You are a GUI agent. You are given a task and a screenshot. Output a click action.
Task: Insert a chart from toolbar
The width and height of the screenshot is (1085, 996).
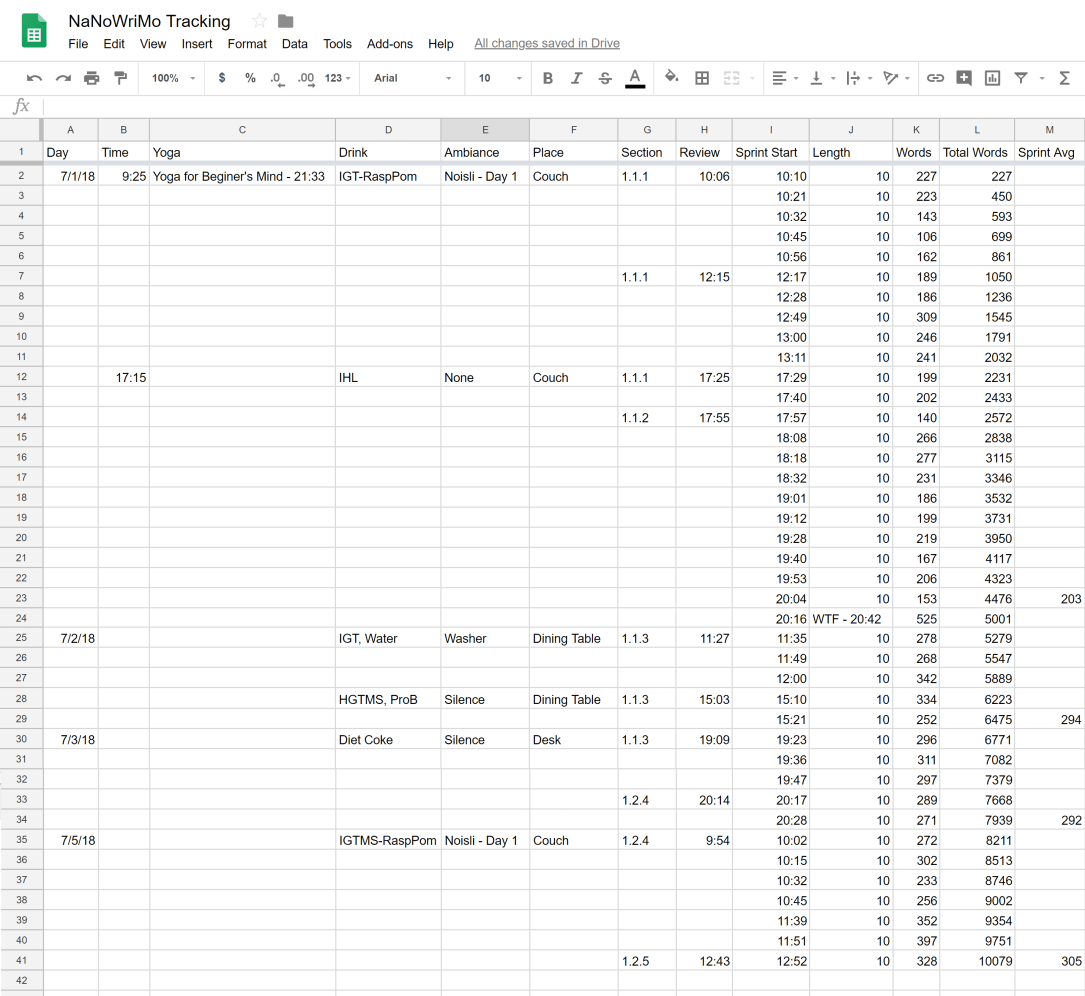click(992, 78)
